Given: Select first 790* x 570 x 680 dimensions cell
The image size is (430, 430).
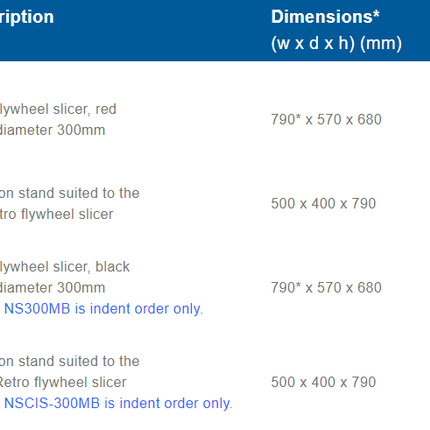Looking at the screenshot, I should pos(326,119).
